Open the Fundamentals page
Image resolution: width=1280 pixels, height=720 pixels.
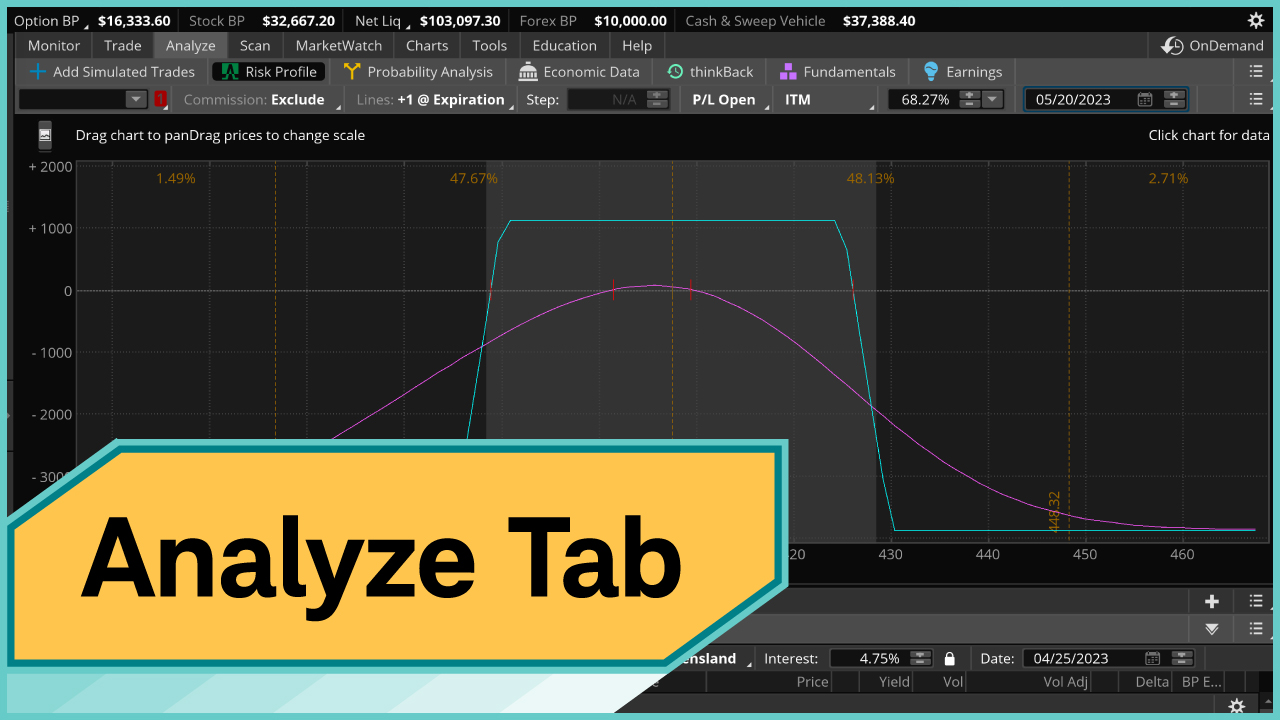pyautogui.click(x=837, y=72)
